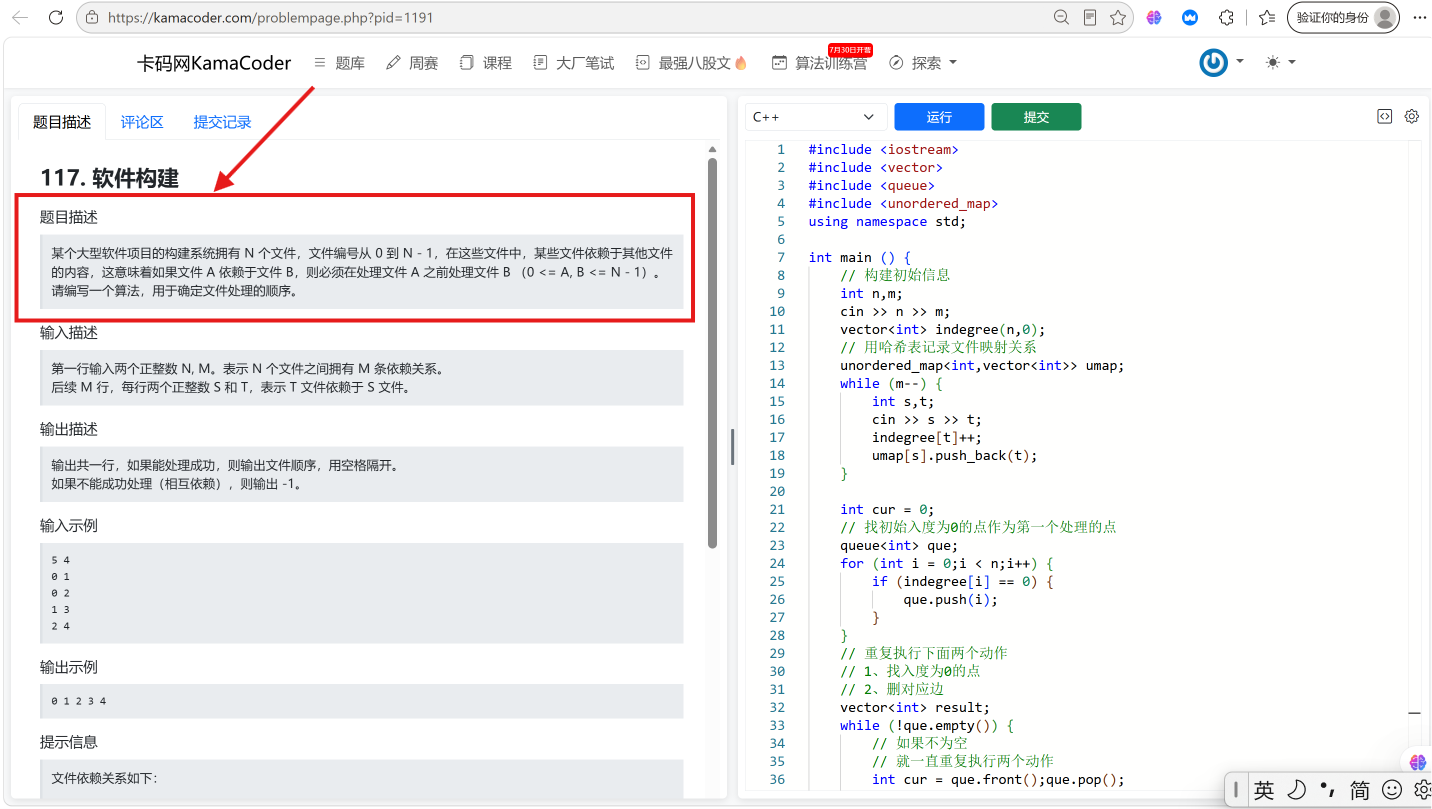This screenshot has height=809, width=1432.
Task: Click the browser refresh icon
Action: tap(56, 17)
